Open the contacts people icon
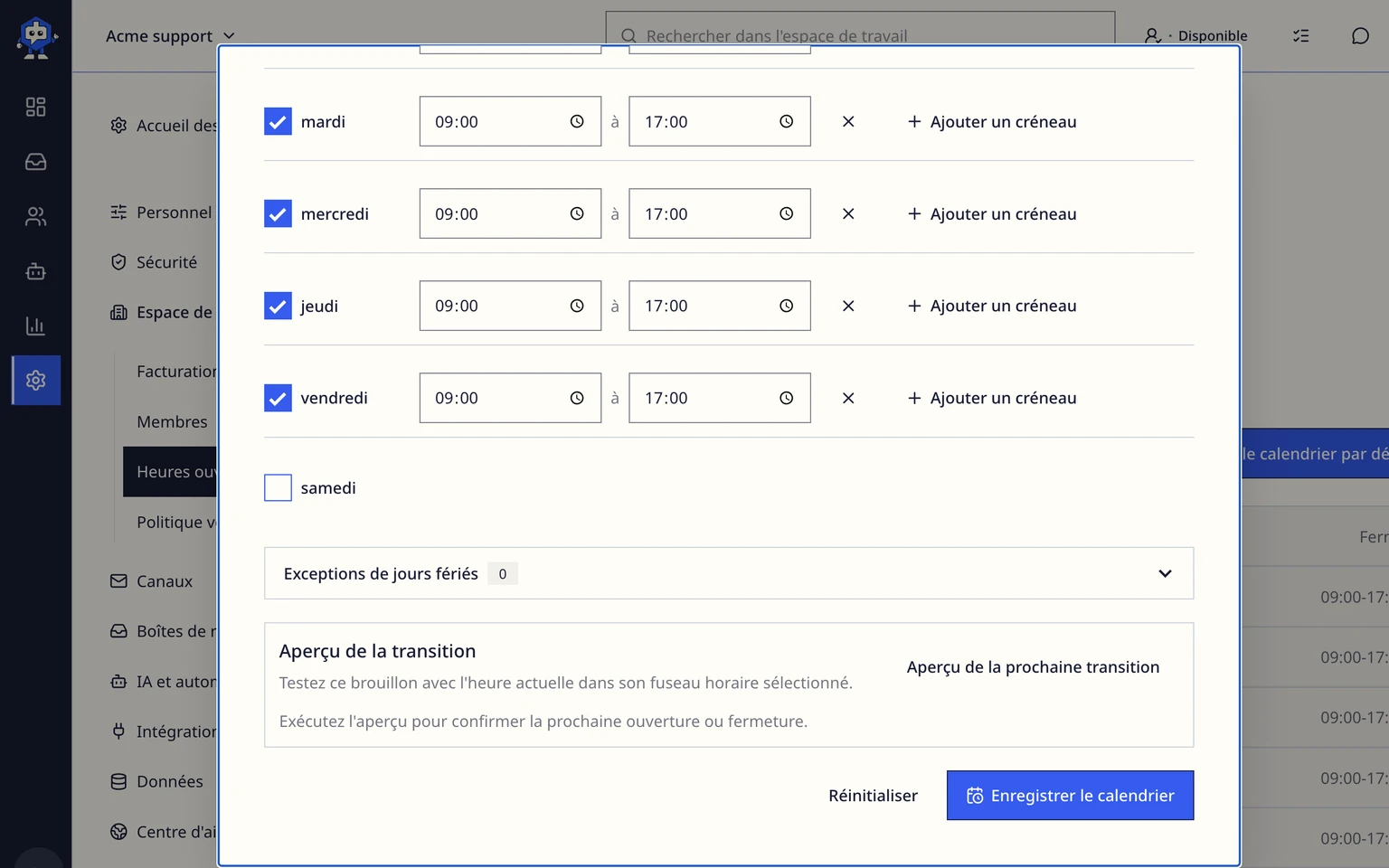This screenshot has height=868, width=1389. tap(35, 217)
